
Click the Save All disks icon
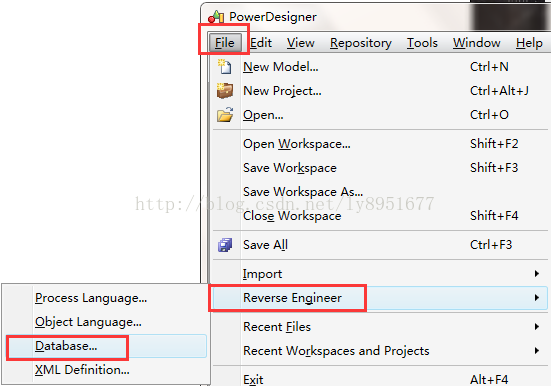click(x=225, y=245)
